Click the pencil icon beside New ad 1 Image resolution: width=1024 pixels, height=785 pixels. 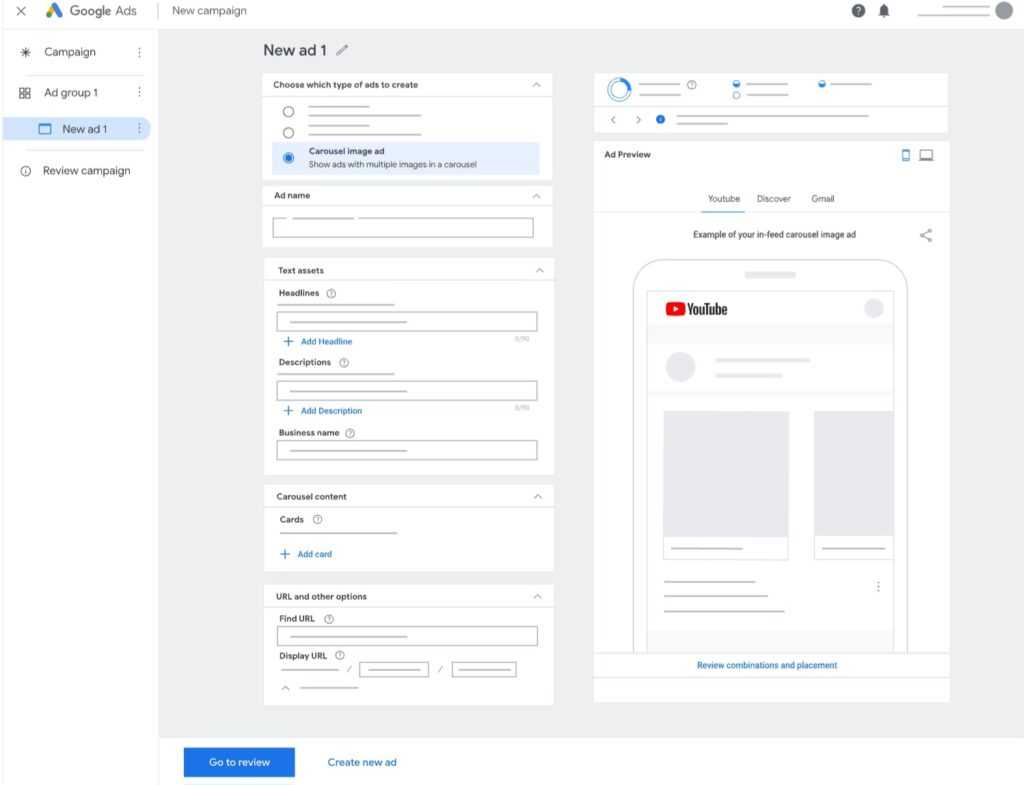coord(343,50)
